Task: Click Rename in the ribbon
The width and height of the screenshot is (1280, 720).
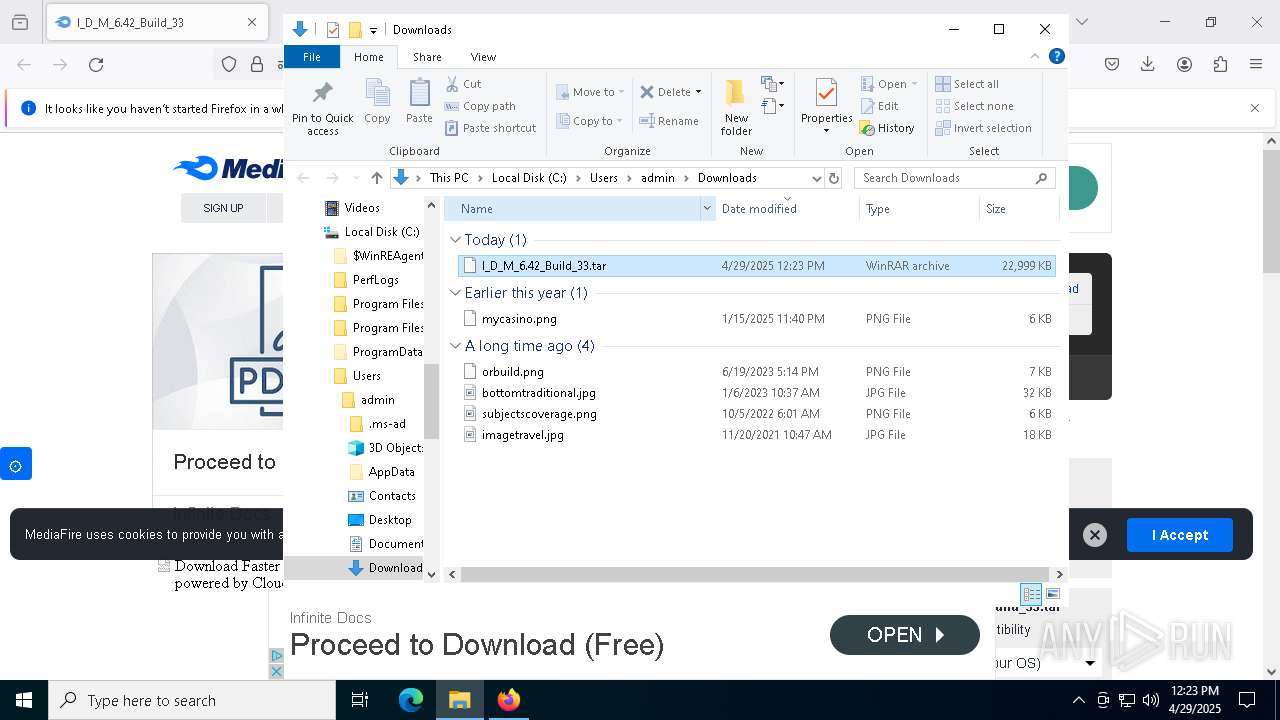Action: pyautogui.click(x=669, y=121)
